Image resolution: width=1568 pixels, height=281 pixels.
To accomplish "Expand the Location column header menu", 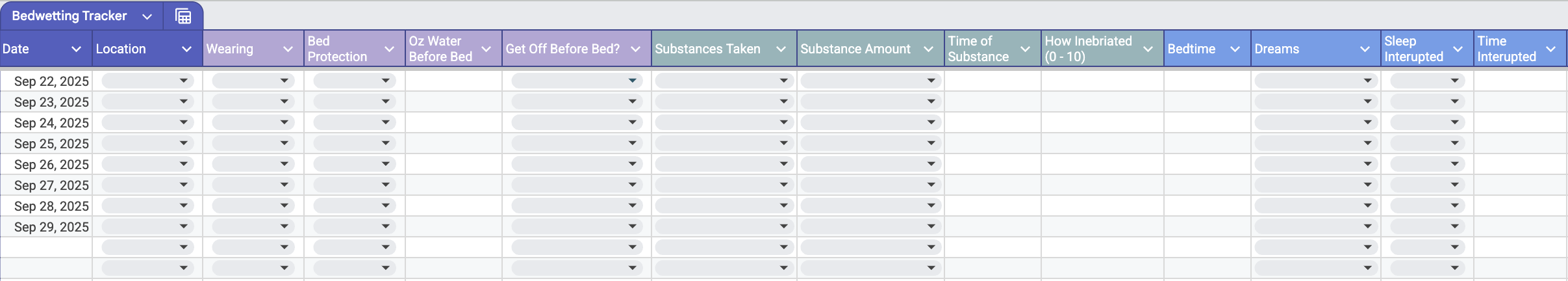I will (x=186, y=49).
